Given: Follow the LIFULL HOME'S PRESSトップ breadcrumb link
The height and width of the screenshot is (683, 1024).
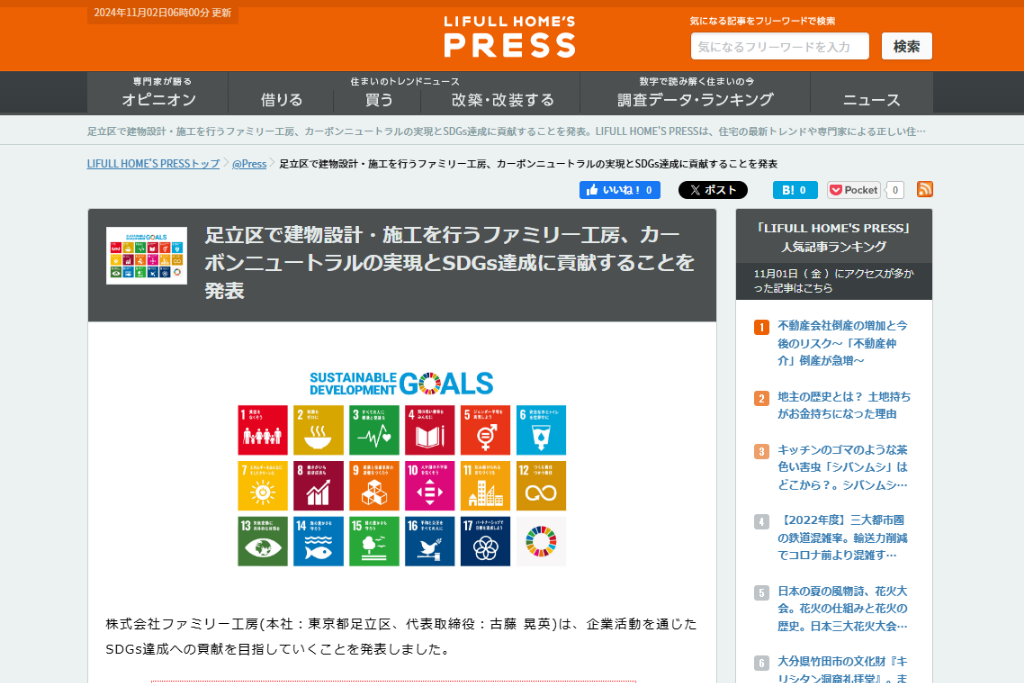Looking at the screenshot, I should 153,164.
